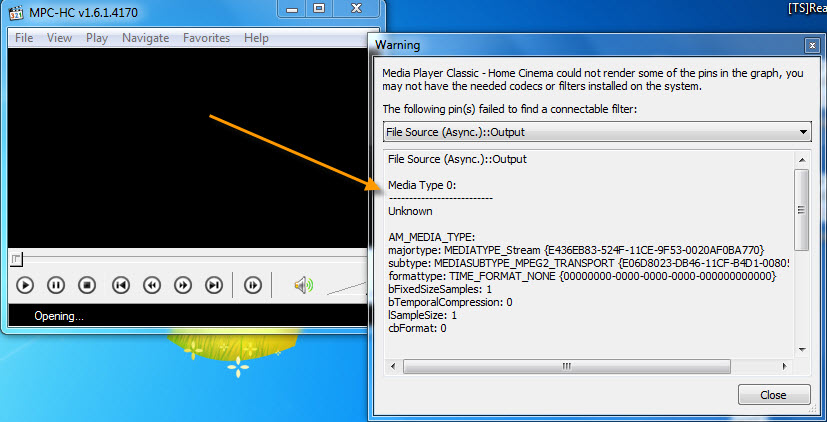827x422 pixels.
Task: Click horizontal scrollbar right arrow in Warning
Action: (x=784, y=366)
